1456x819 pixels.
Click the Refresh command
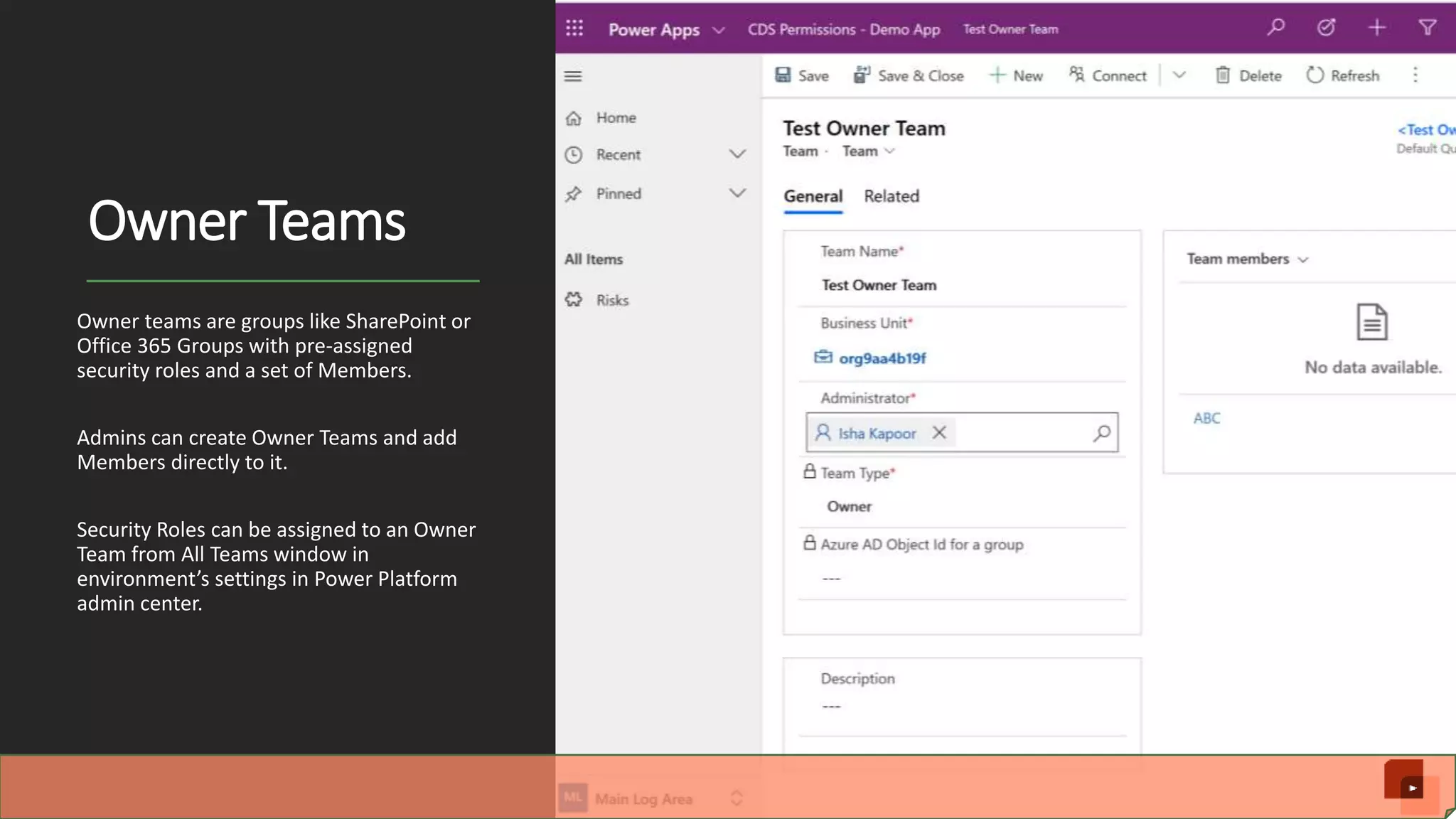[1343, 75]
